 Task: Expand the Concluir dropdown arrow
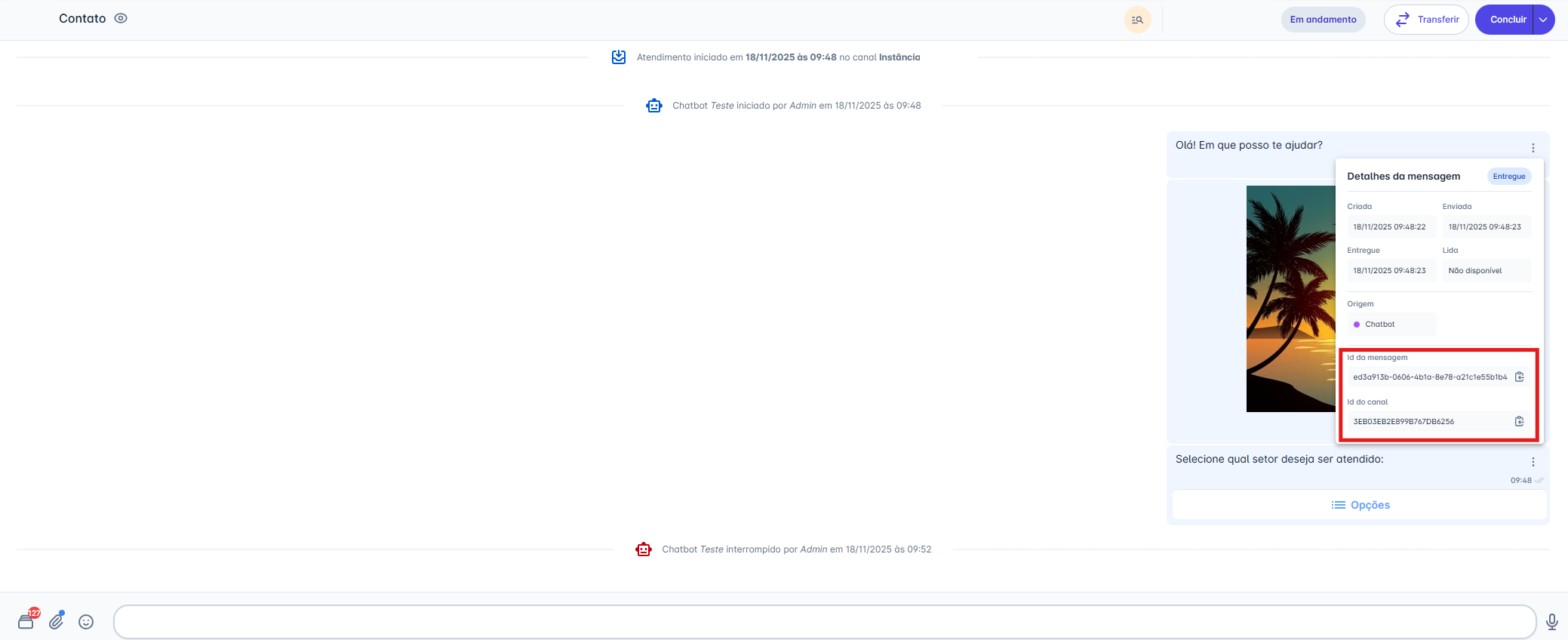coord(1544,20)
